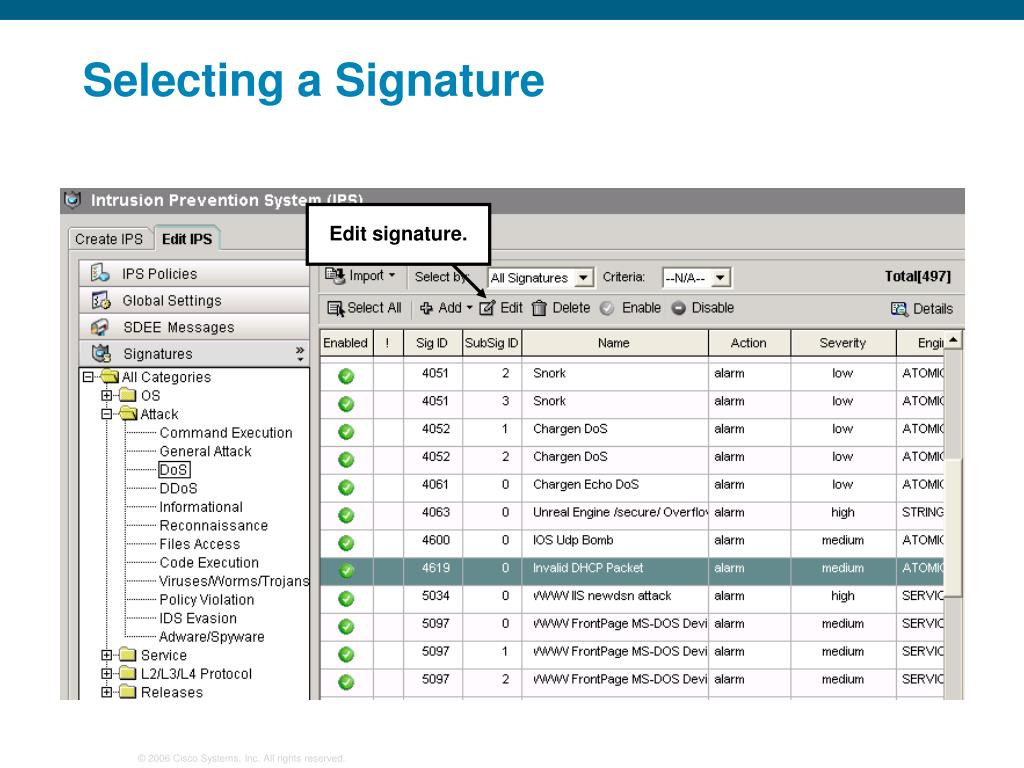Select the Command Execution category
This screenshot has height=768, width=1024.
(226, 432)
